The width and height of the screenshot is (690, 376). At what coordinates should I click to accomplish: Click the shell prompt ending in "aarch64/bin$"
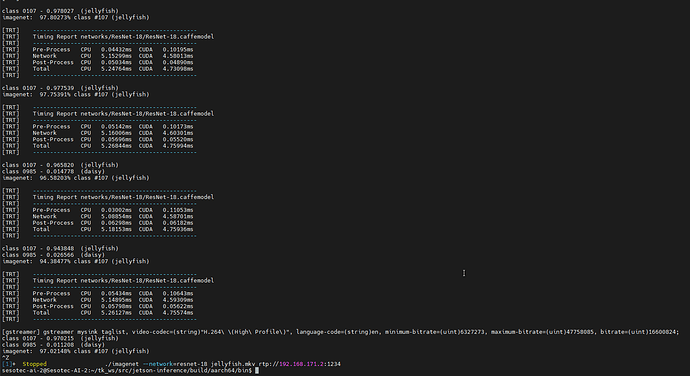click(127, 371)
